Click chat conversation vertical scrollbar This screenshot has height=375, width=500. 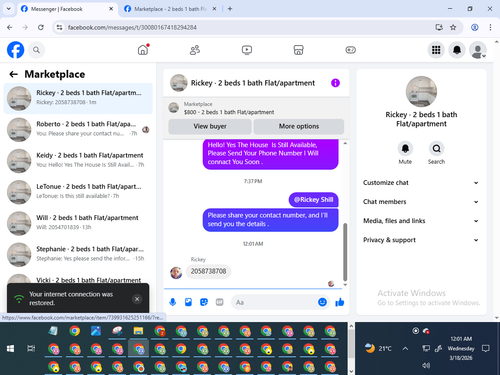coord(345,252)
